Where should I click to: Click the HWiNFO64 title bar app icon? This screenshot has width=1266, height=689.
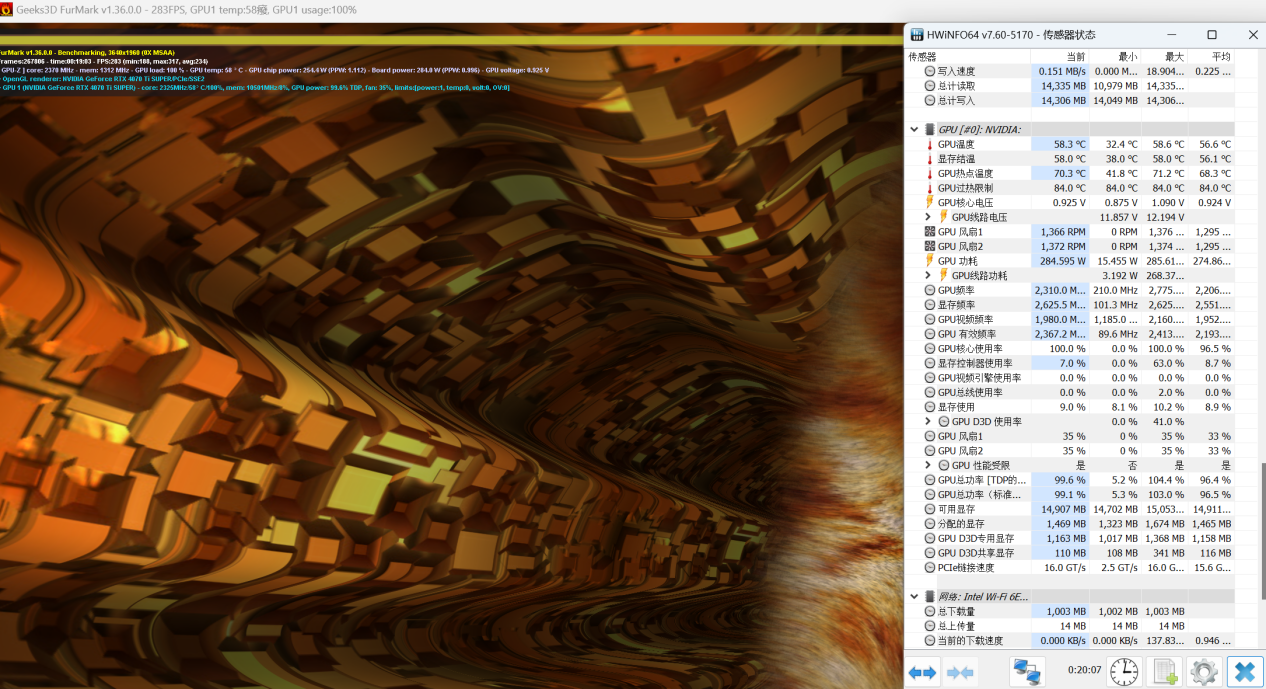coord(916,34)
